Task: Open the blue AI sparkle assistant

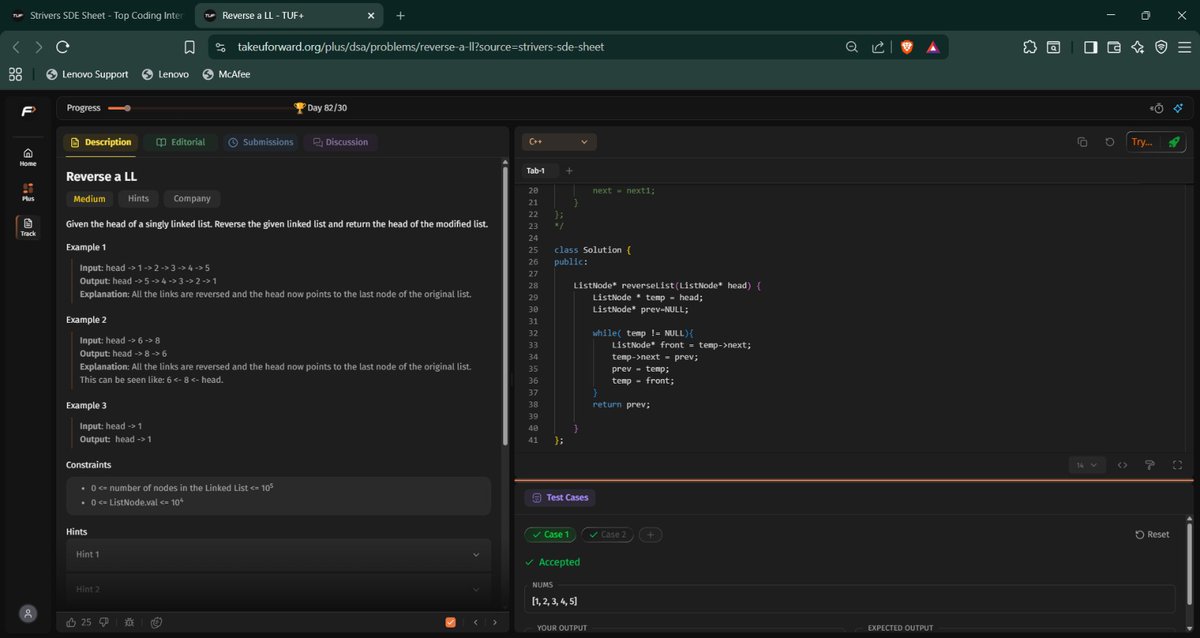Action: pos(1179,108)
